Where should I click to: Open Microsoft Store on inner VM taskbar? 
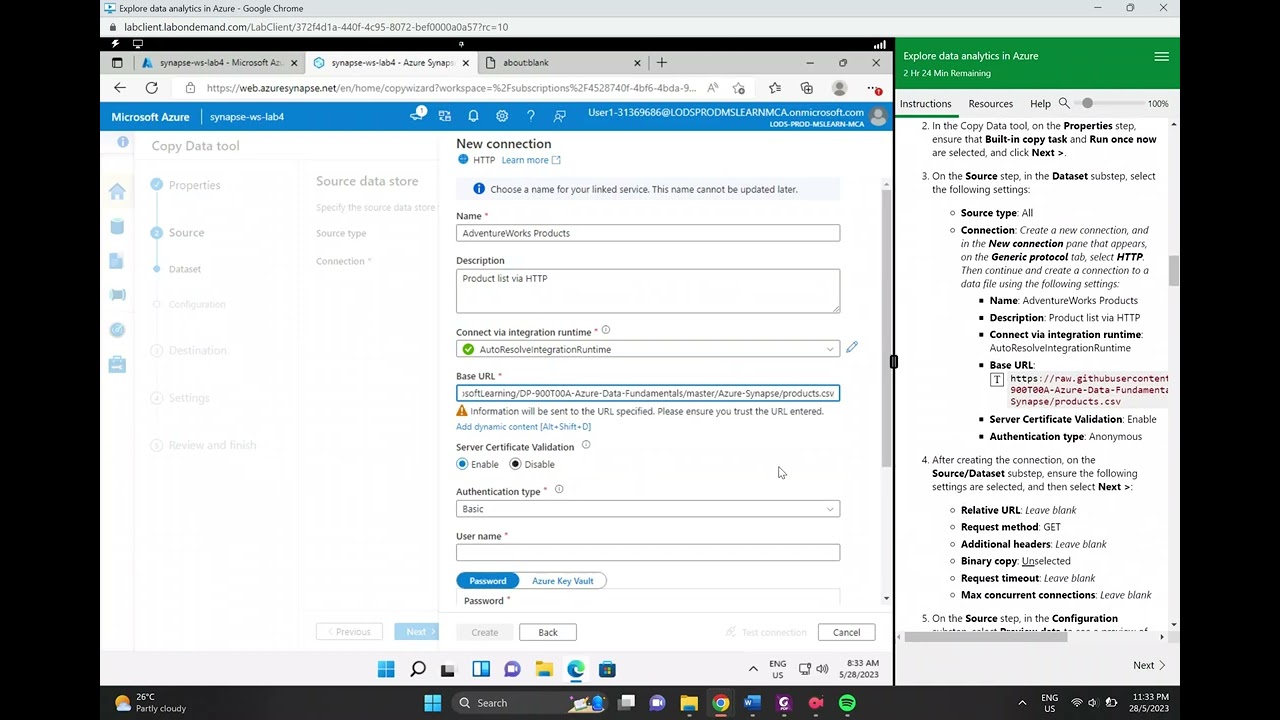[x=607, y=669]
